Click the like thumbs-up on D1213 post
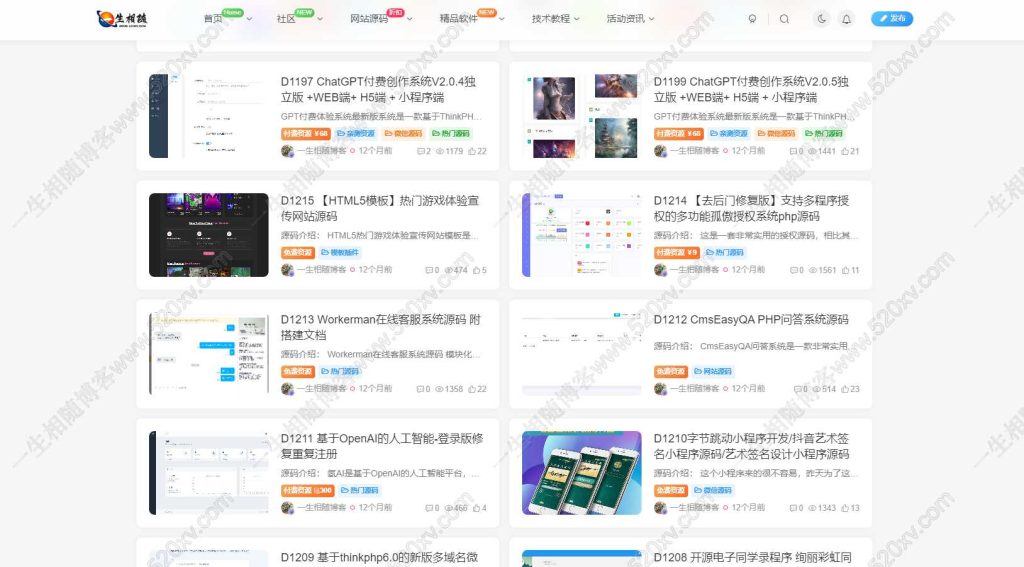The image size is (1024, 567). tap(472, 389)
